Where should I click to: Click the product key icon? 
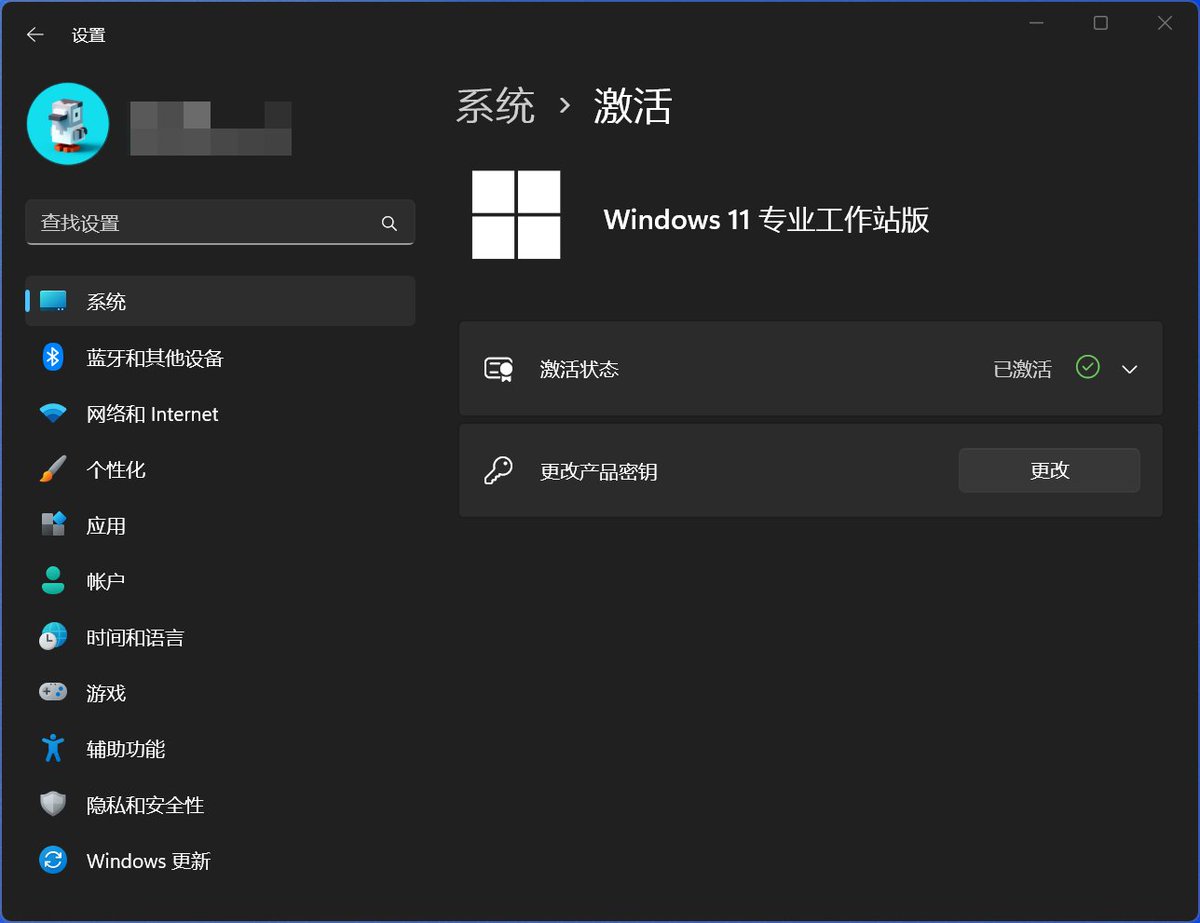[498, 470]
